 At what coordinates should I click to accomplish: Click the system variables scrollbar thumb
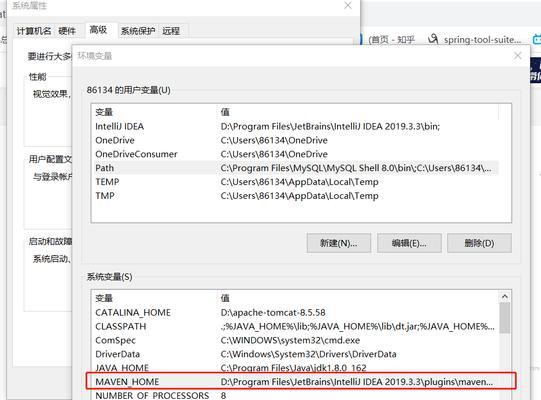504,318
